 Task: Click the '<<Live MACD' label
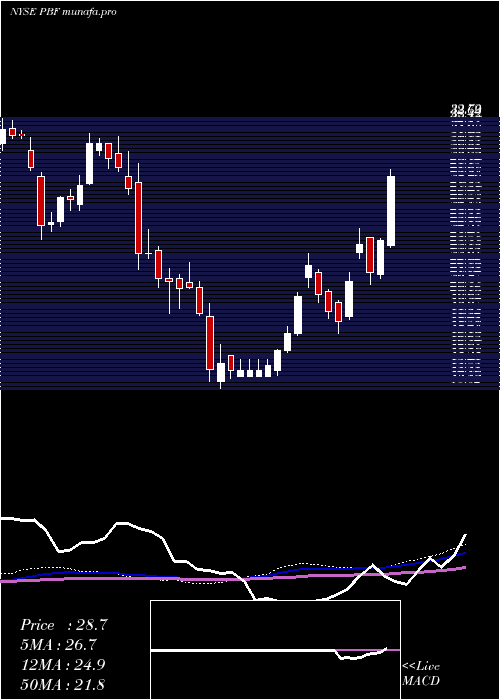(x=421, y=674)
